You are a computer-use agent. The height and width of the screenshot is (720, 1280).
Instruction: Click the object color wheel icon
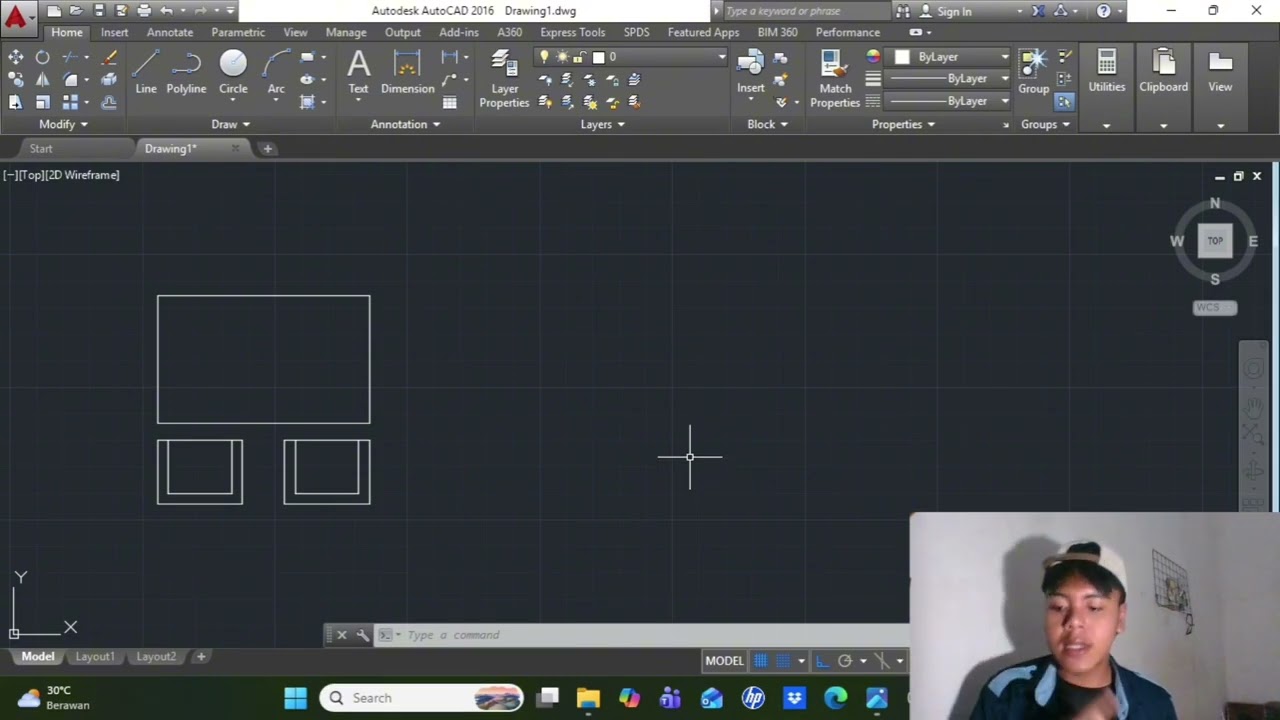point(873,57)
